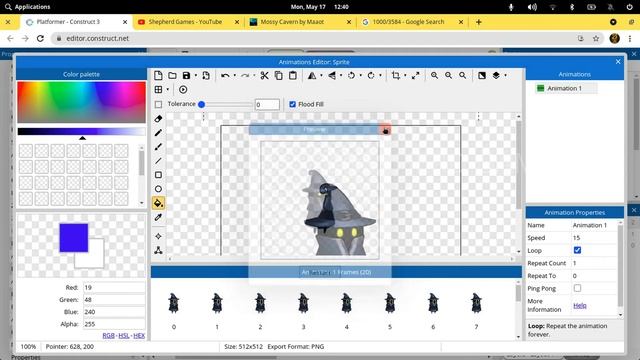Click the Red value input field

click(x=114, y=287)
